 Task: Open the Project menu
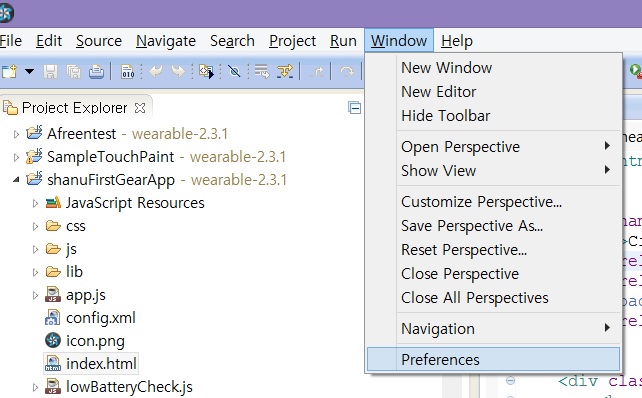(292, 41)
